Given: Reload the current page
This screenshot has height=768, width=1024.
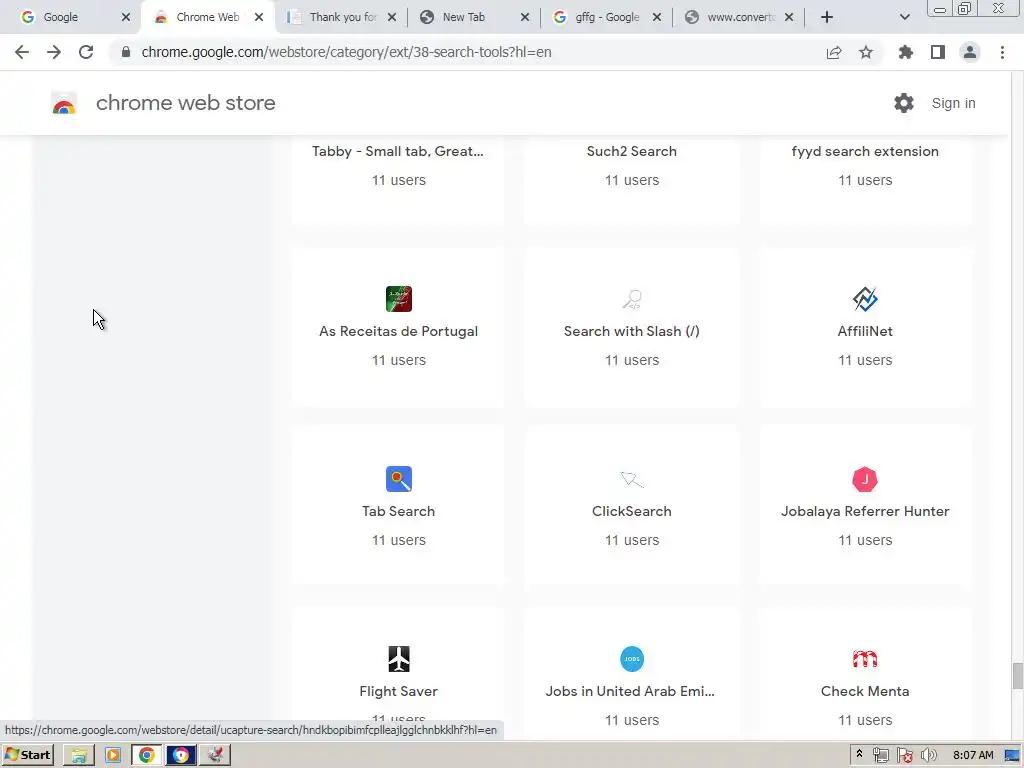Looking at the screenshot, I should pos(86,52).
